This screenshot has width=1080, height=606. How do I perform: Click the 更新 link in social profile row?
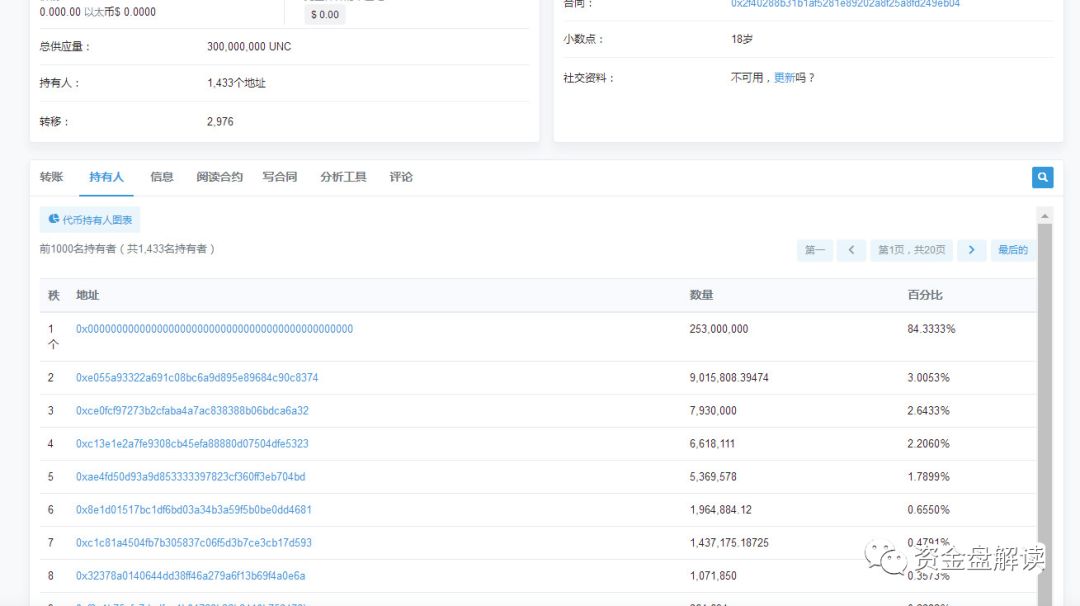tap(784, 78)
